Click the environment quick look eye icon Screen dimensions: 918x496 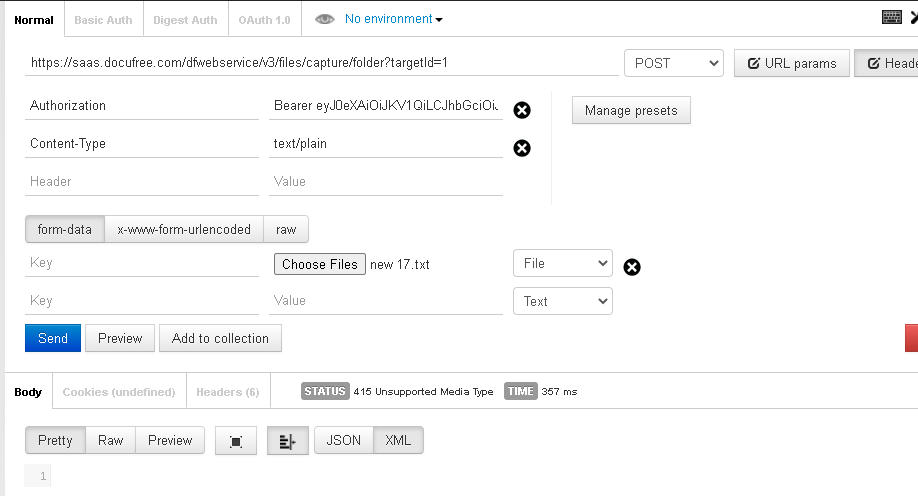coord(324,19)
